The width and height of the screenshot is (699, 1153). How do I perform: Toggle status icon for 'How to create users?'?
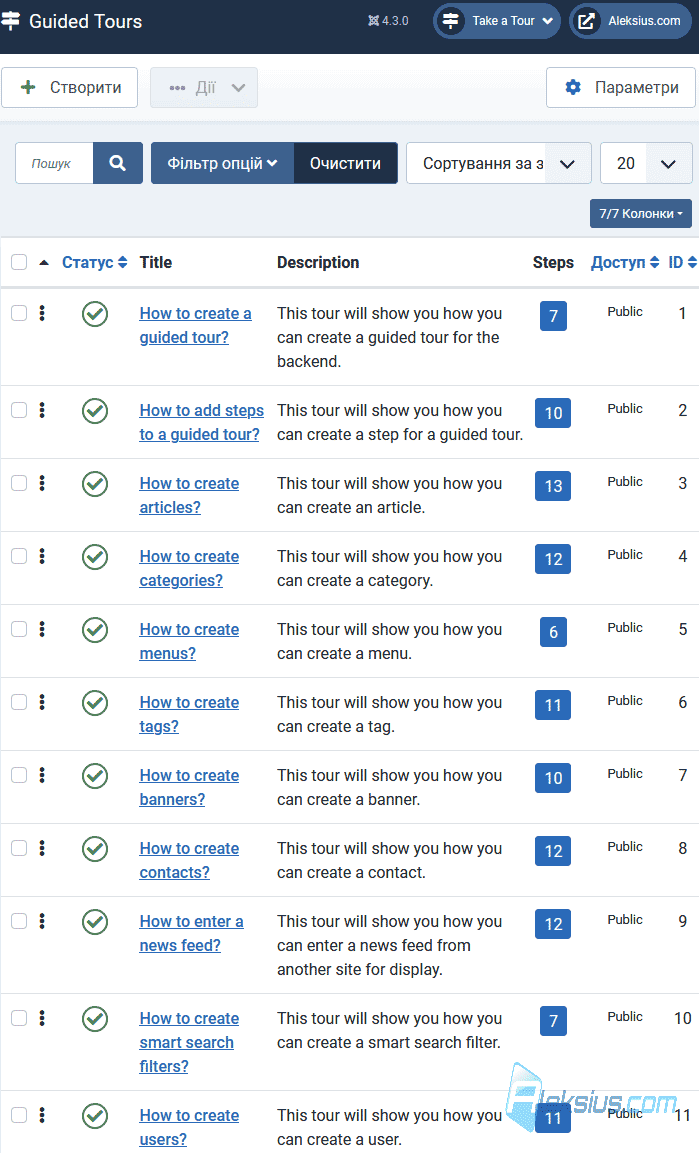95,1115
